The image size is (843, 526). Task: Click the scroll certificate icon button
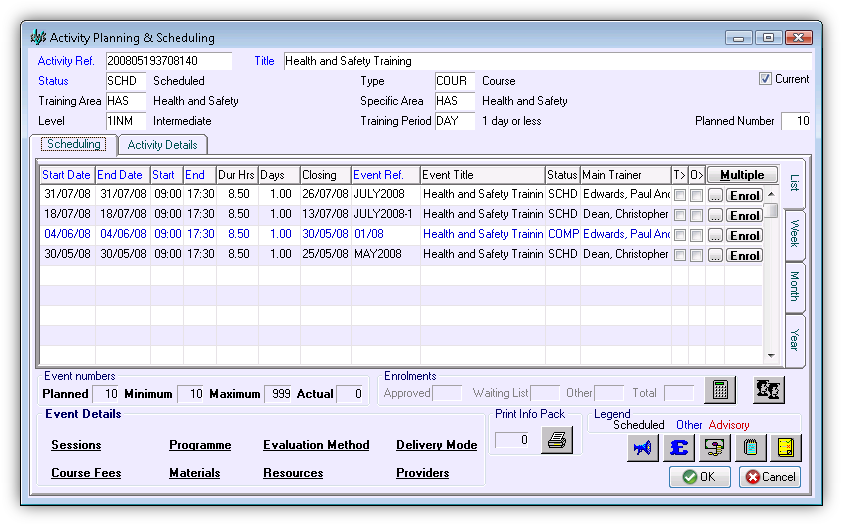coord(715,447)
